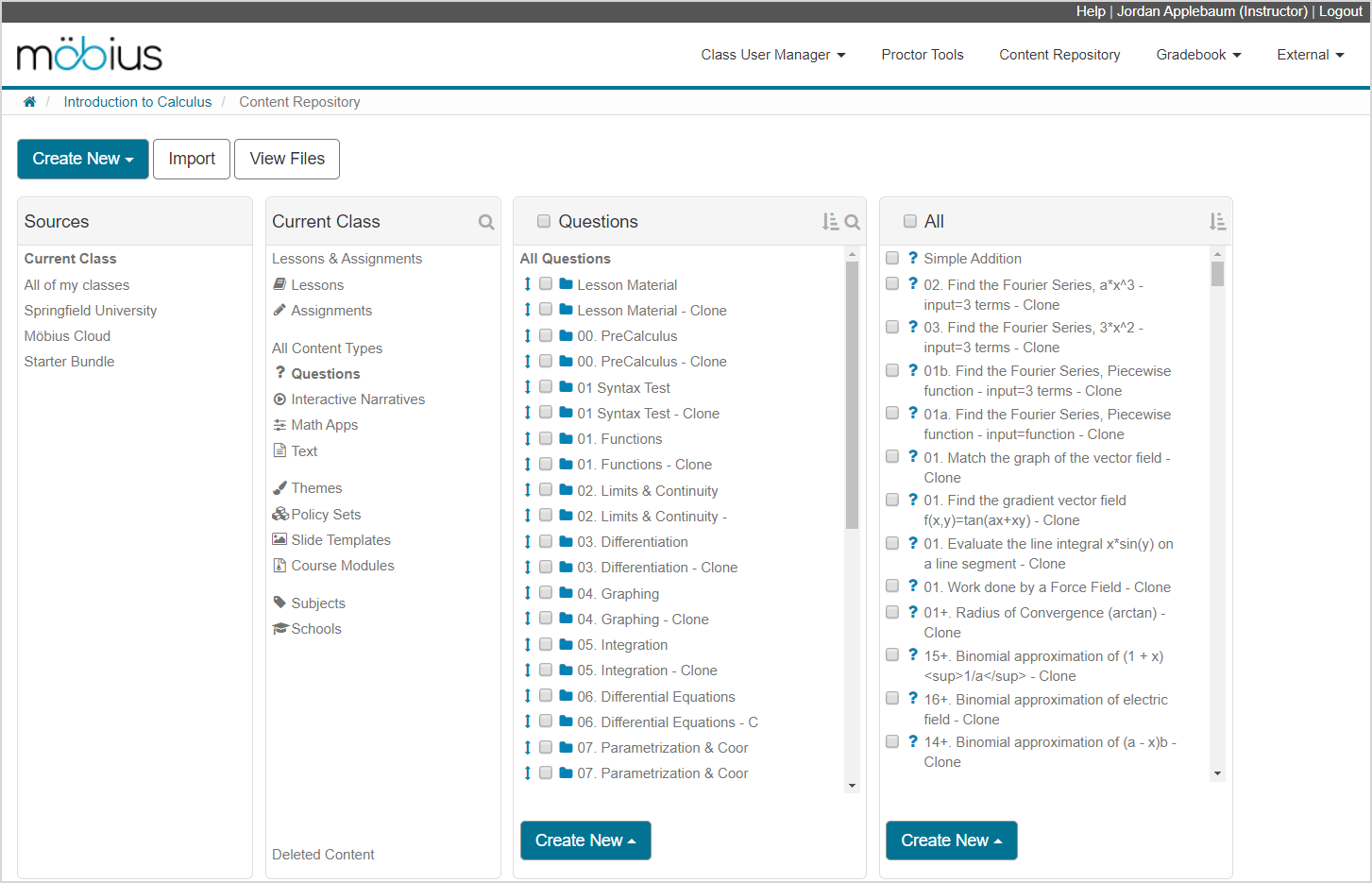Open the Create New dropdown at top left
This screenshot has height=883, width=1372.
[82, 159]
